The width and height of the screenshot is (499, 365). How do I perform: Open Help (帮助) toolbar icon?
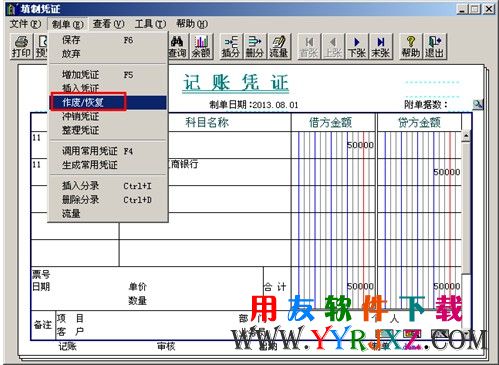pos(410,46)
